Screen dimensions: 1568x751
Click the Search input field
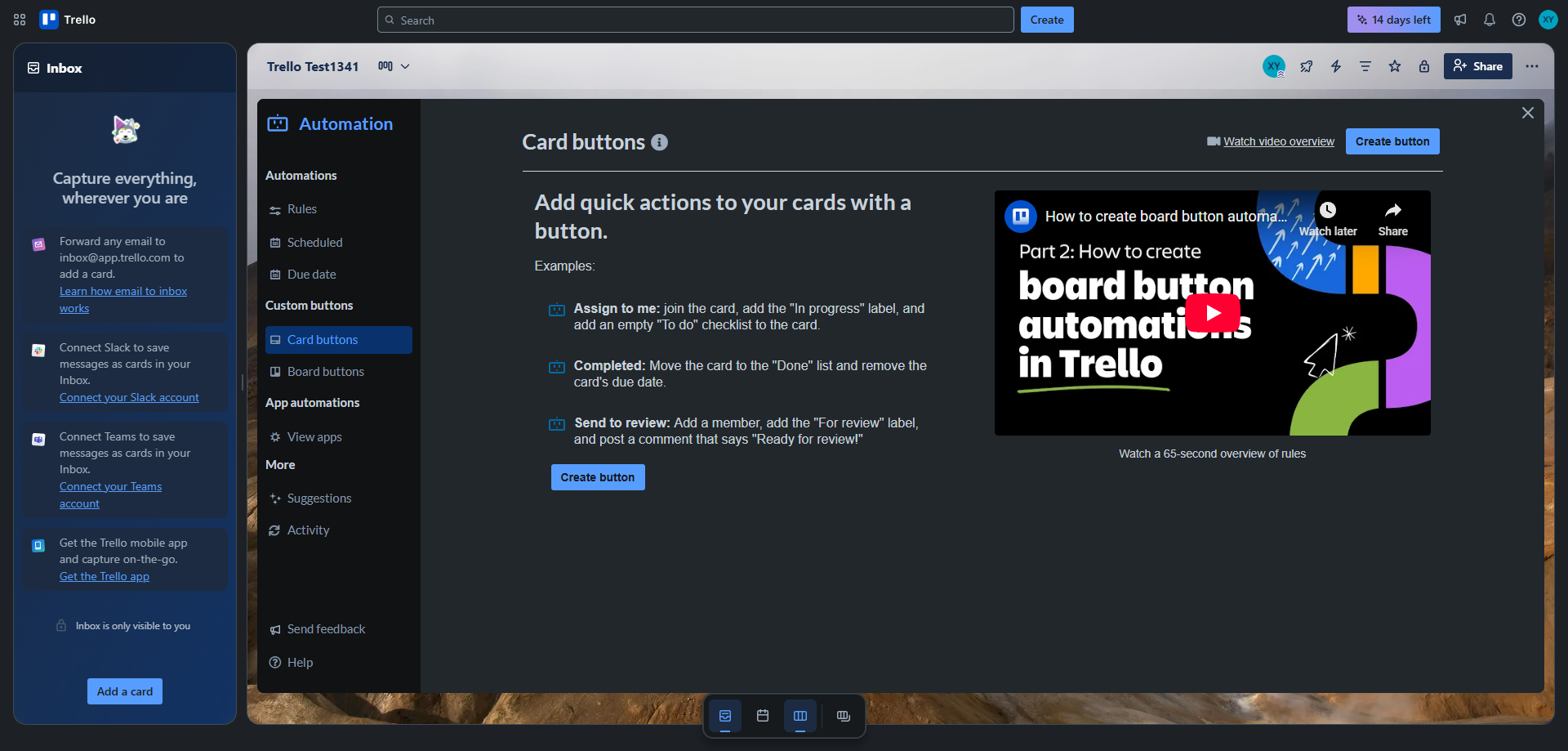[695, 20]
